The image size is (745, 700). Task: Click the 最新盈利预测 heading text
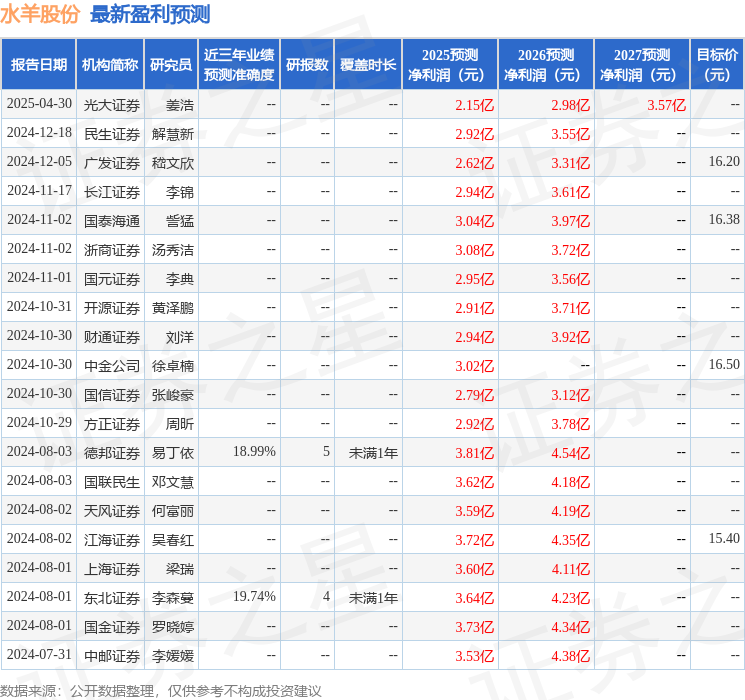(150, 14)
